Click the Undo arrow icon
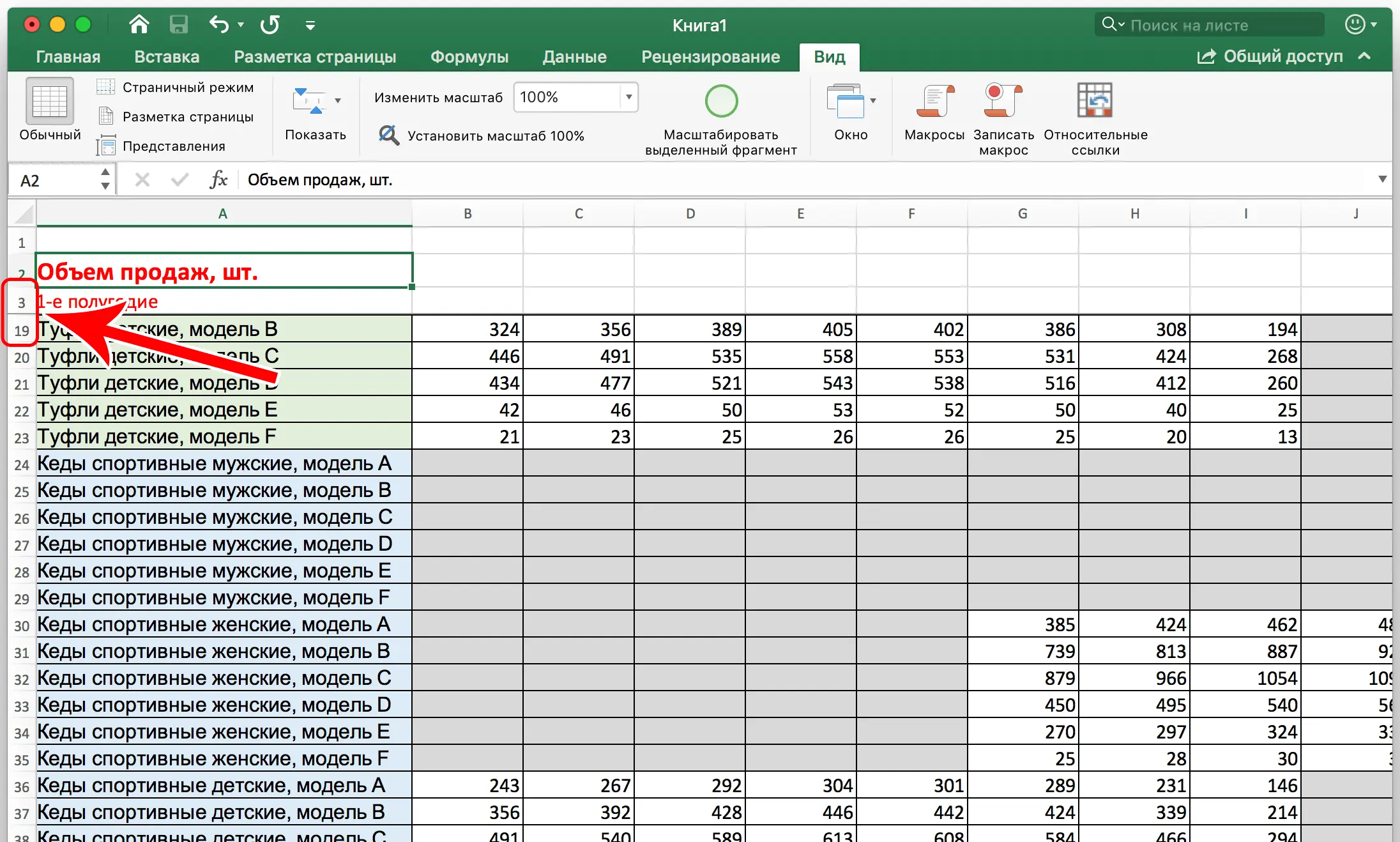This screenshot has width=1400, height=842. click(218, 25)
